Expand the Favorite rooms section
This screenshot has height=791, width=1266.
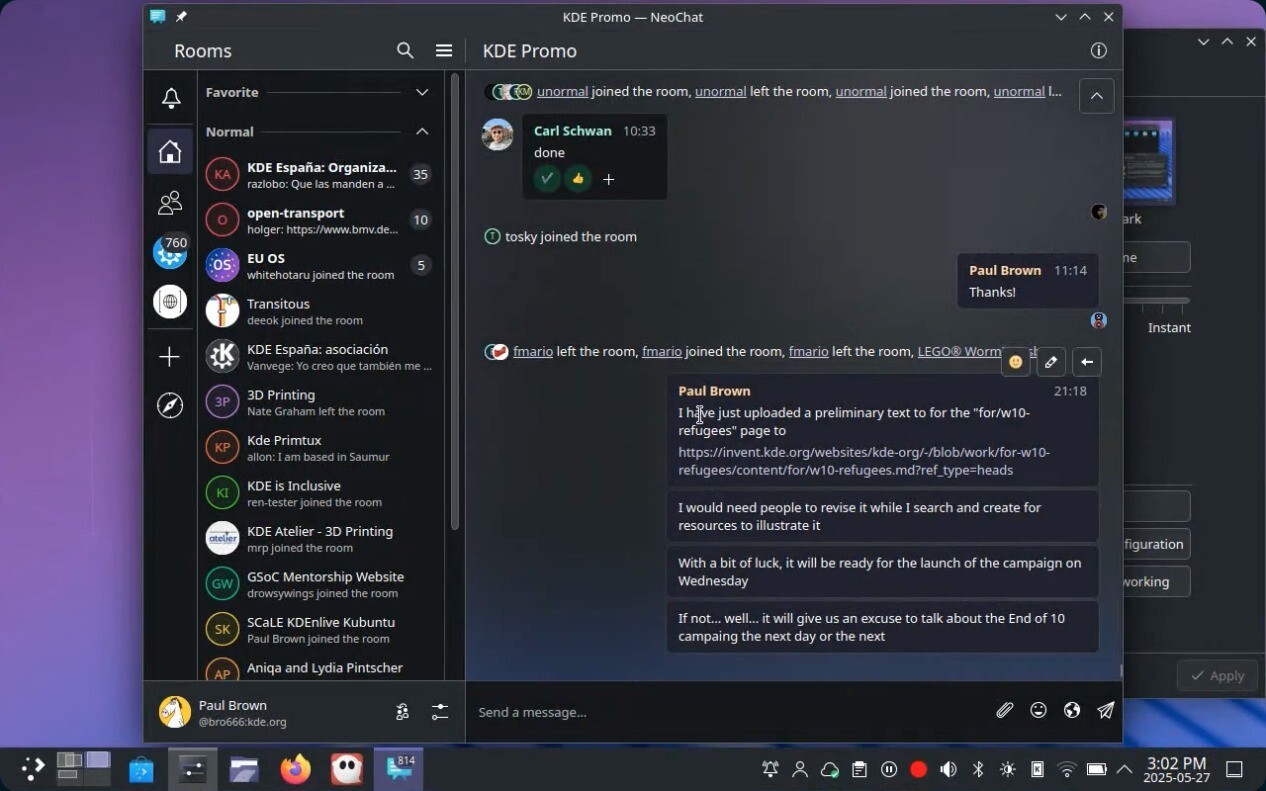[x=422, y=92]
